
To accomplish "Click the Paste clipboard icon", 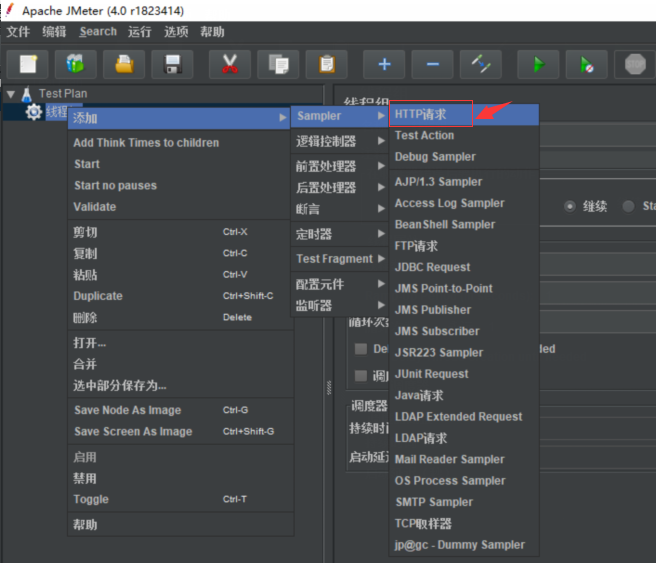I will [x=326, y=64].
